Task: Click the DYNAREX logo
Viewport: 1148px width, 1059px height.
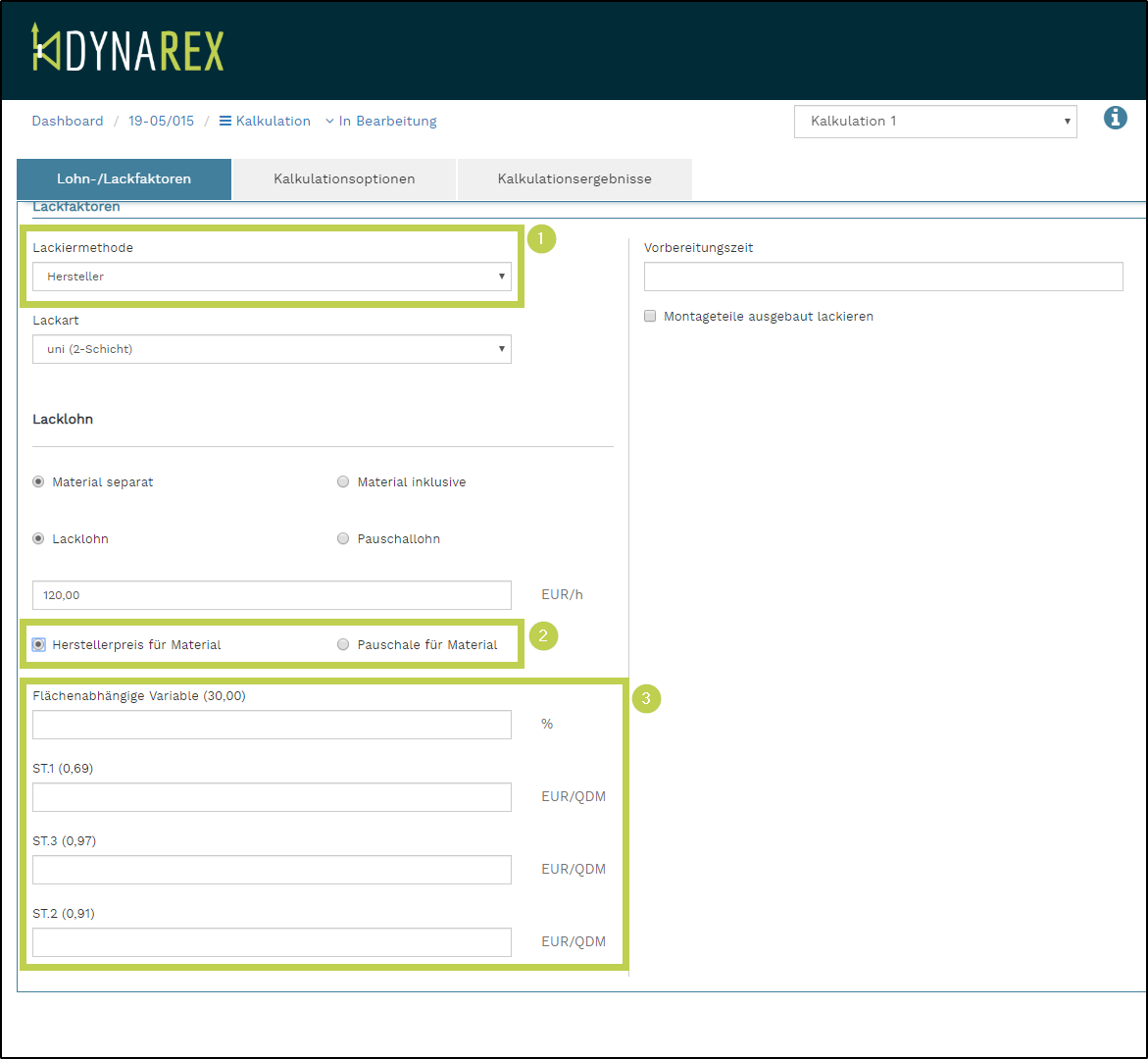Action: 127,48
